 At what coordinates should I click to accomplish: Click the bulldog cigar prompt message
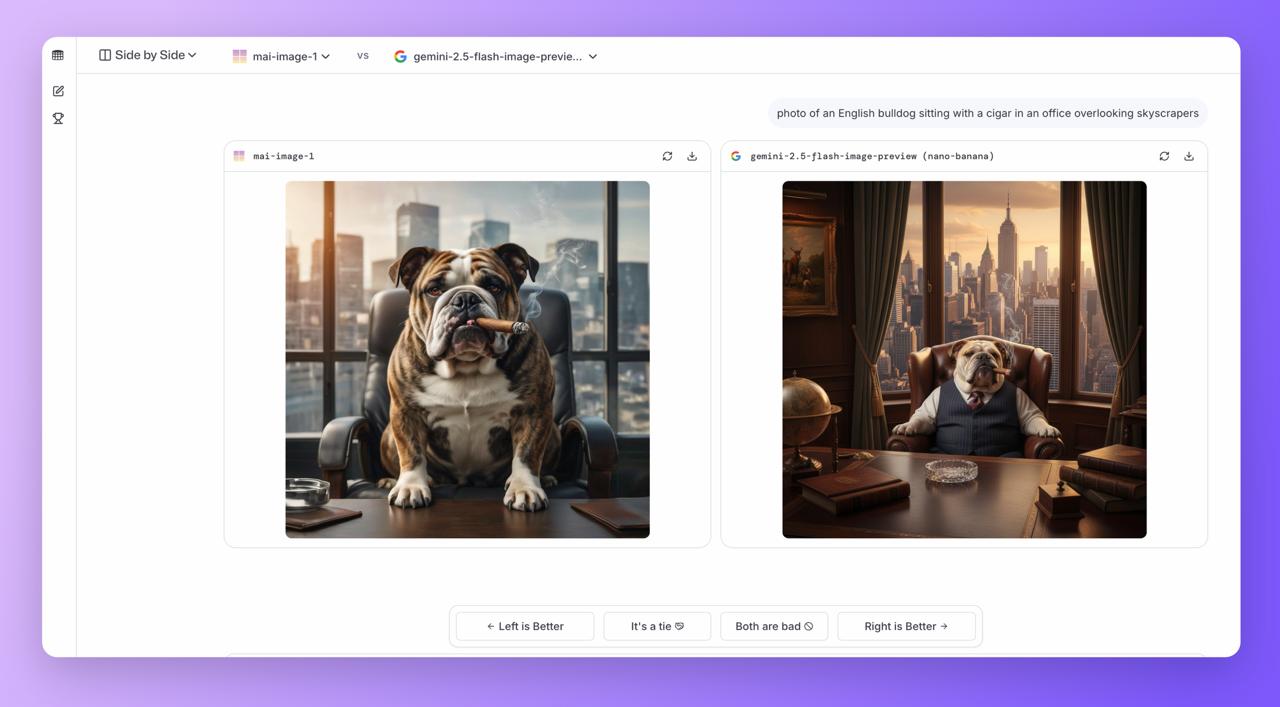click(987, 113)
